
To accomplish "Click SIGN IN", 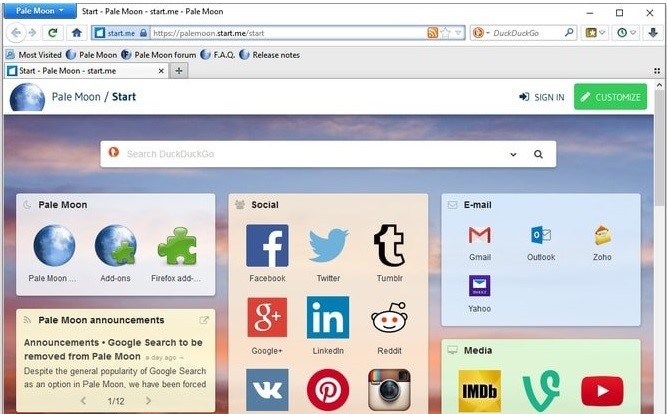I will tap(542, 97).
